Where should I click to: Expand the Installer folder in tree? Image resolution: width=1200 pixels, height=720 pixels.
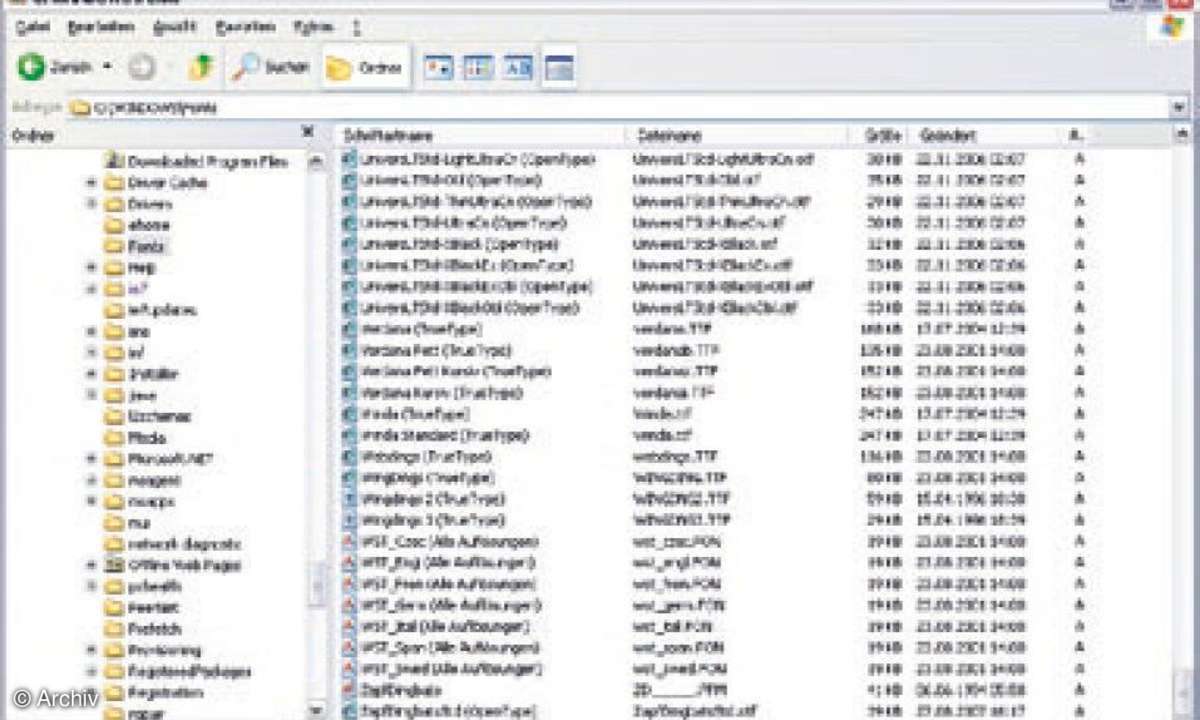click(91, 374)
